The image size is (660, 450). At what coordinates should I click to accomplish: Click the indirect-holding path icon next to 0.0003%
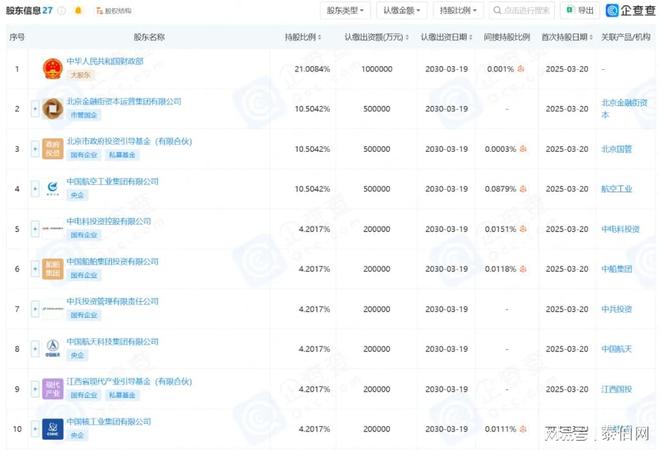(523, 149)
